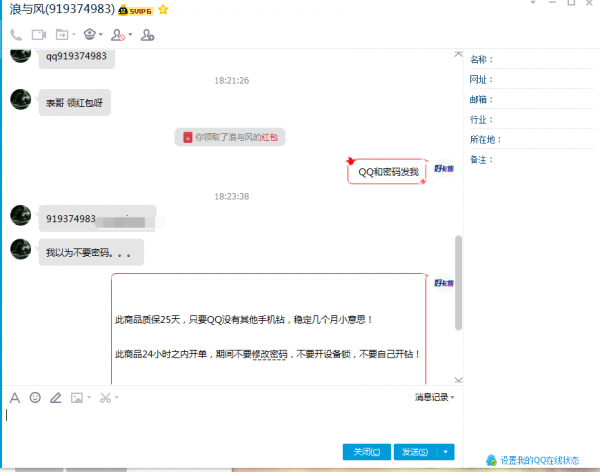This screenshot has height=472, width=600.
Task: Click the QQ penguin online status icon
Action: [x=491, y=460]
